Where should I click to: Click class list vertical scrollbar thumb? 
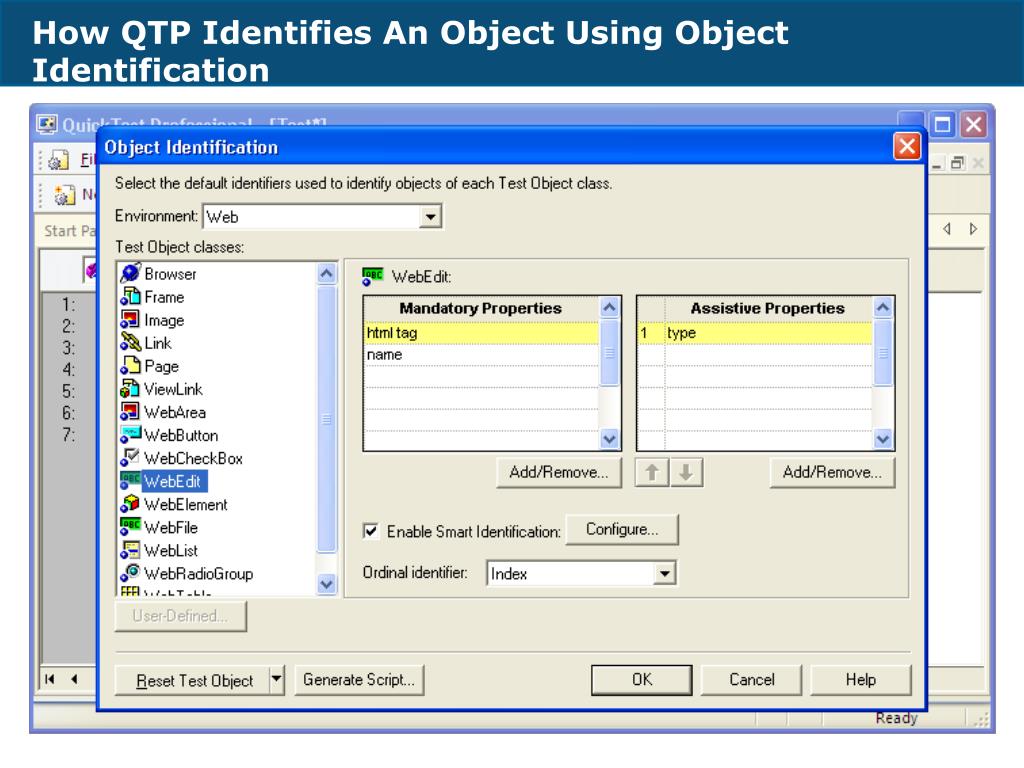pyautogui.click(x=327, y=419)
